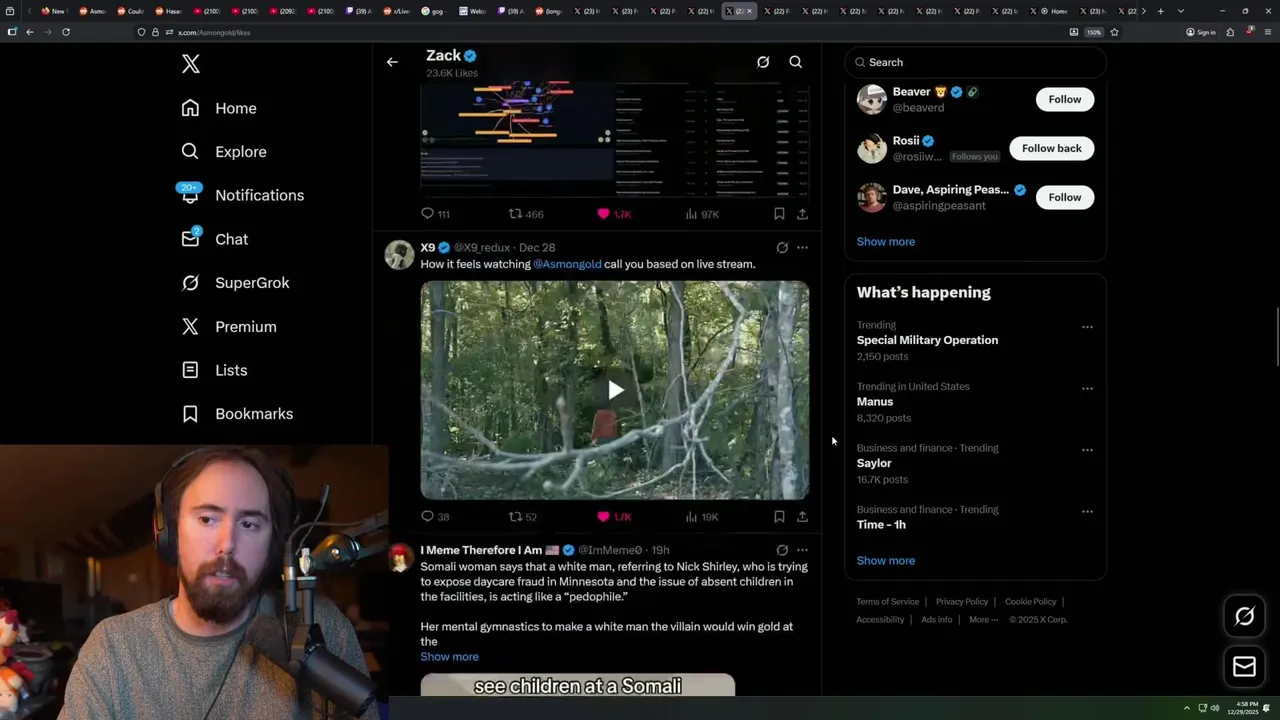Open more options for the Saylor trend
The image size is (1280, 720).
tap(1087, 450)
